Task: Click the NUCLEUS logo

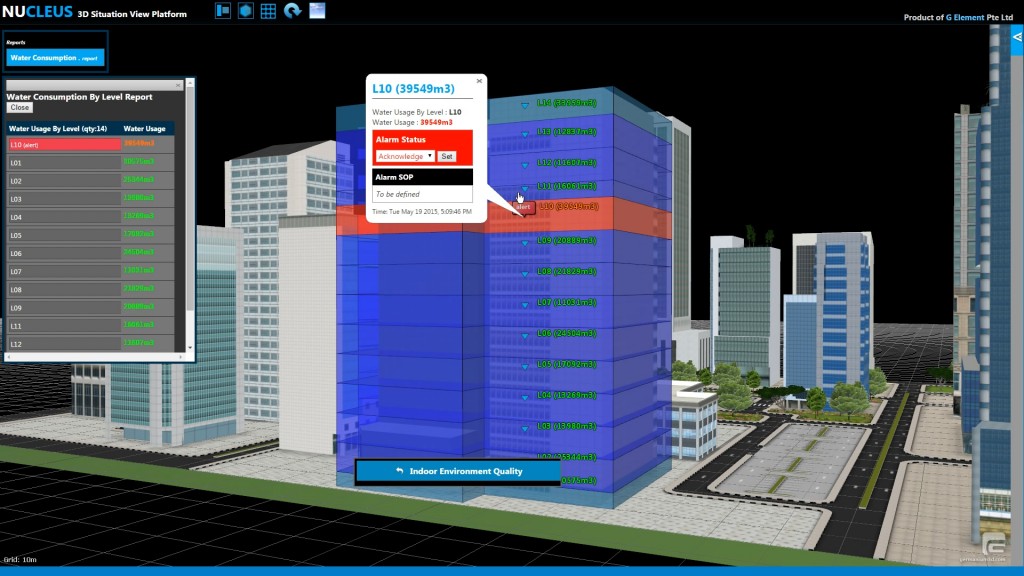Action: coord(37,12)
